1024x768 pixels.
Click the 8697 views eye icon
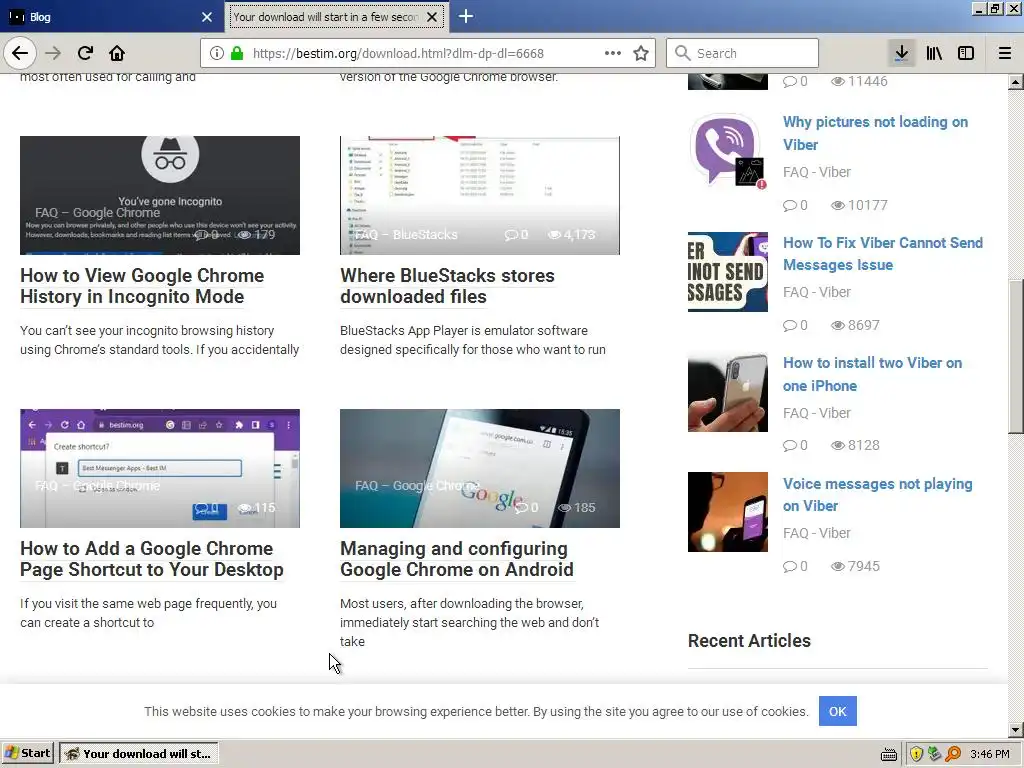pos(838,325)
